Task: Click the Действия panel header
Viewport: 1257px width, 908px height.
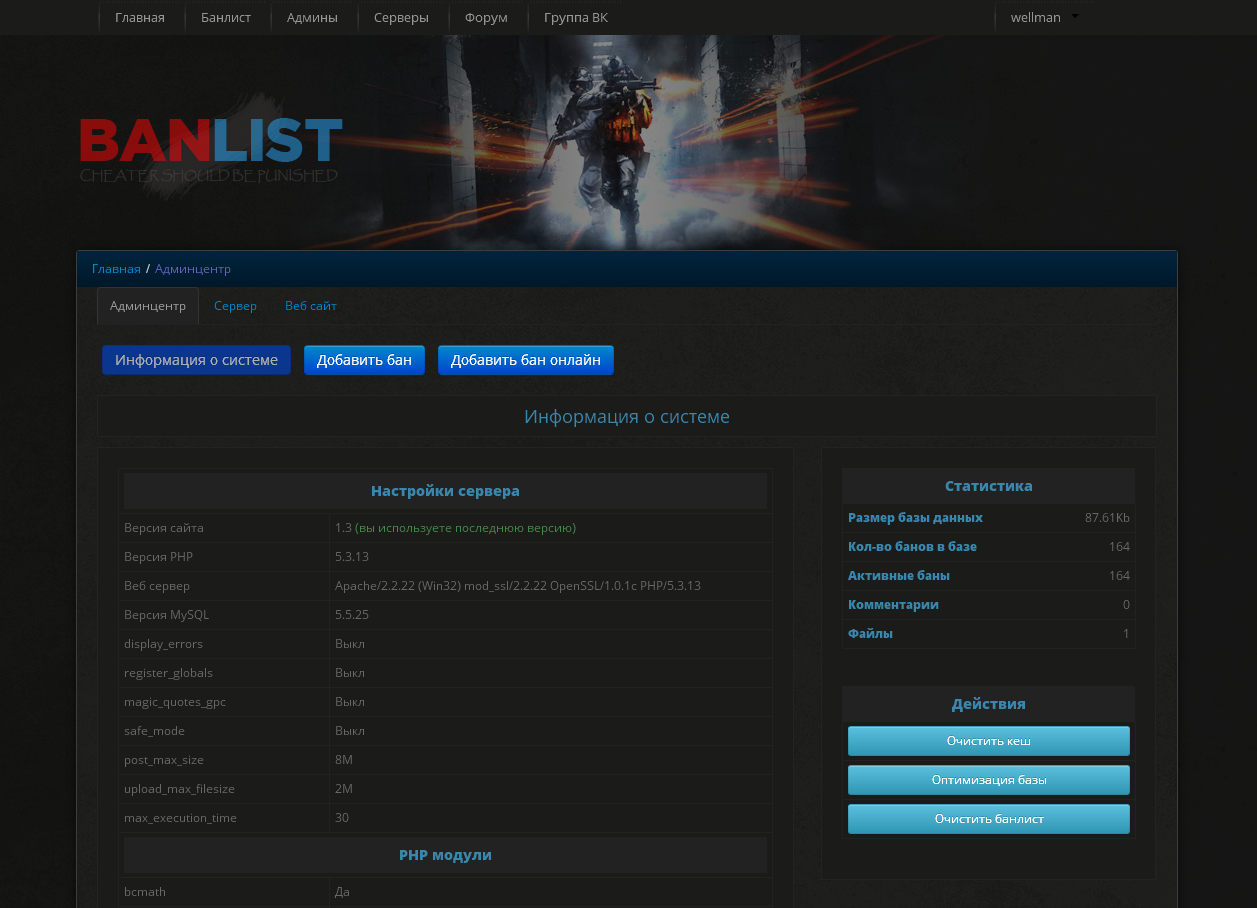Action: point(988,704)
